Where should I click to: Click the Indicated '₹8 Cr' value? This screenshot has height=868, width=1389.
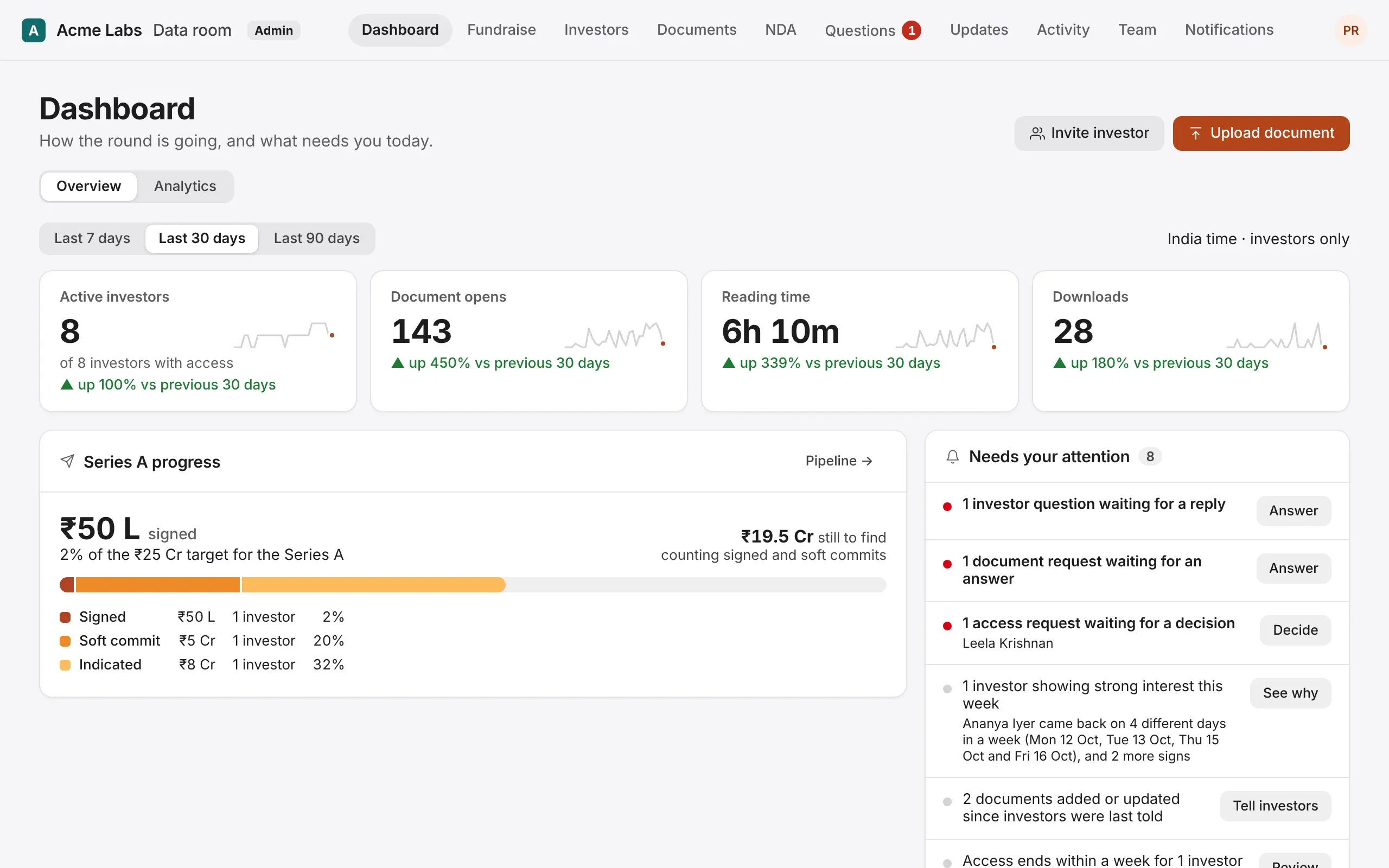197,665
